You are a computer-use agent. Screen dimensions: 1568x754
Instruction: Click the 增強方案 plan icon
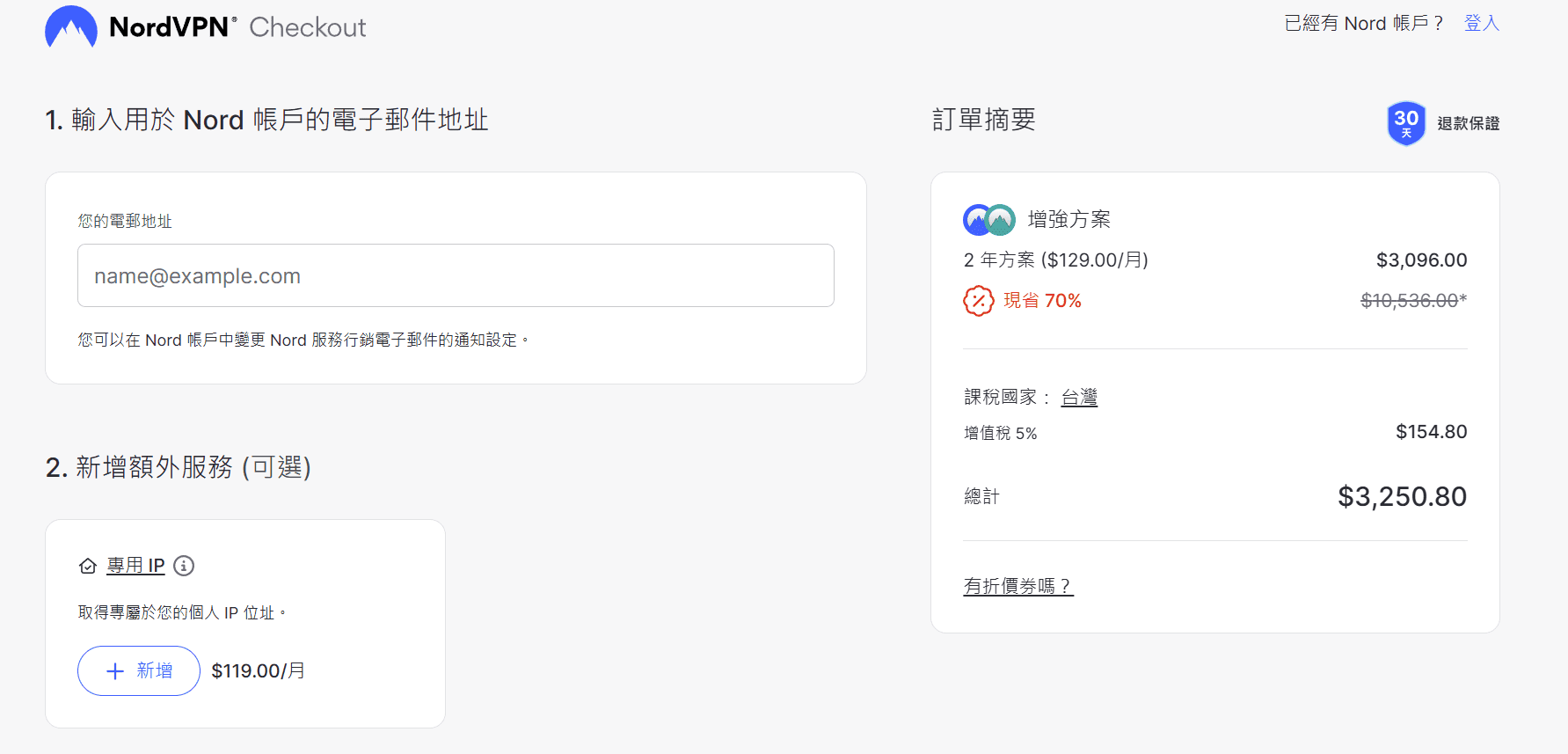tap(988, 220)
